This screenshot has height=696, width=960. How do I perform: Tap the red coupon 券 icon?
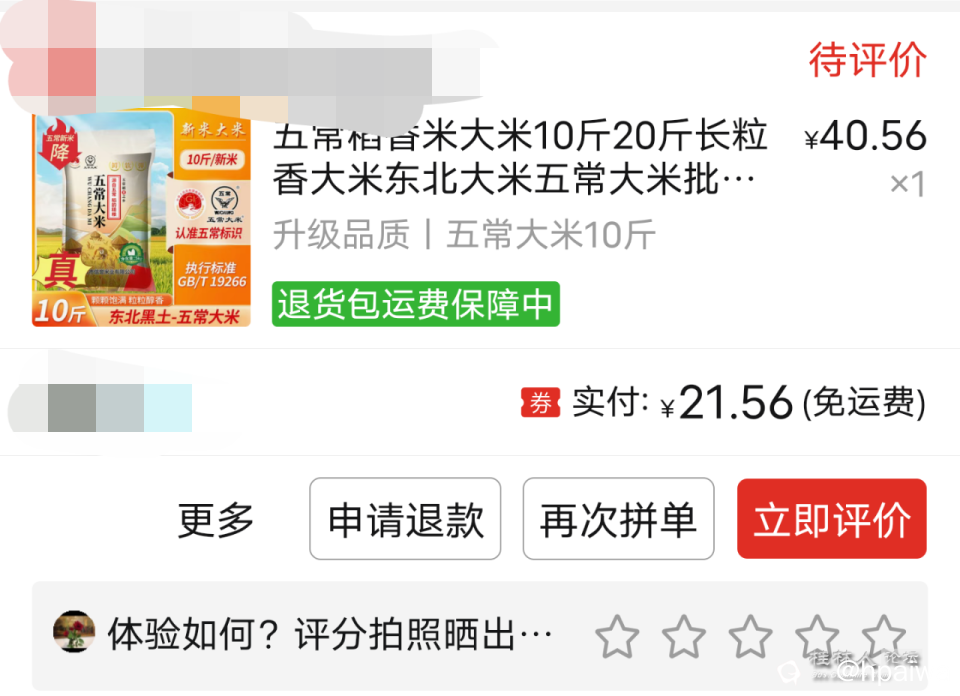point(540,403)
